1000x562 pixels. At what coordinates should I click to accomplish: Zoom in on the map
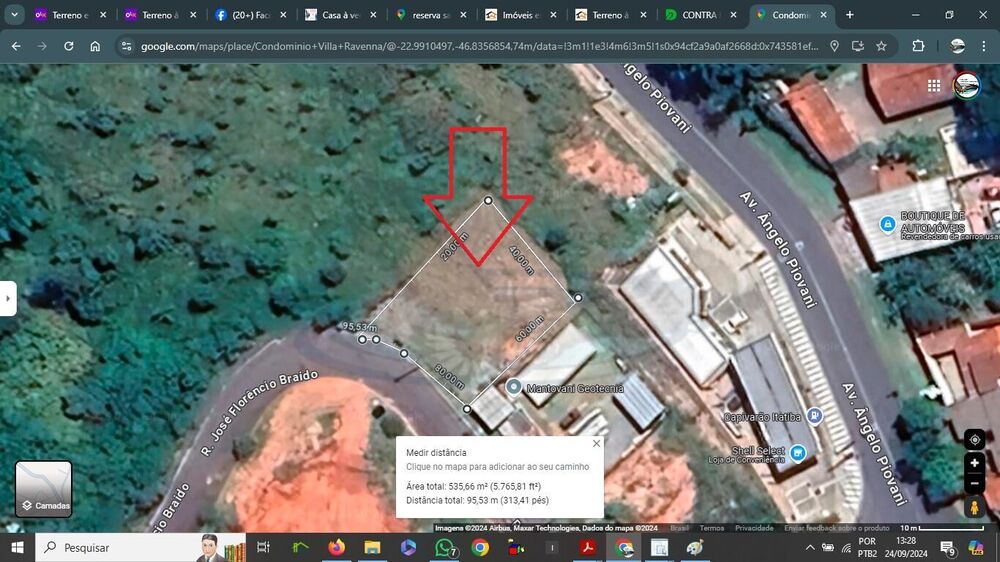point(975,463)
